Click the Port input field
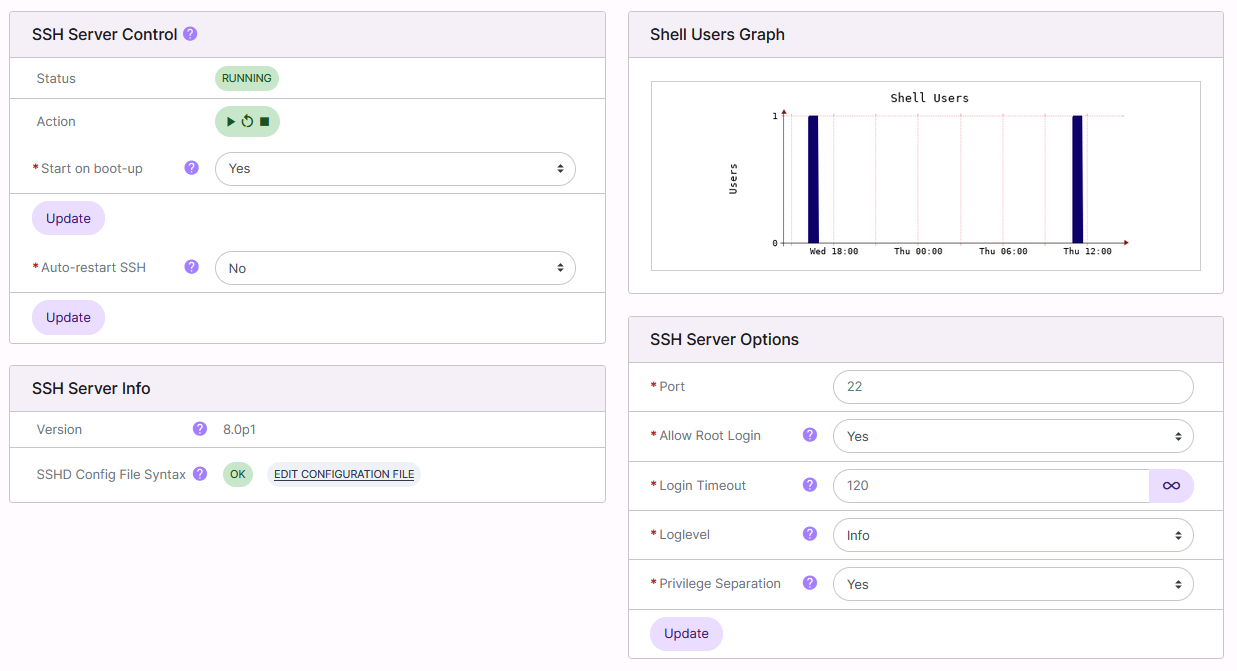 coord(1013,387)
